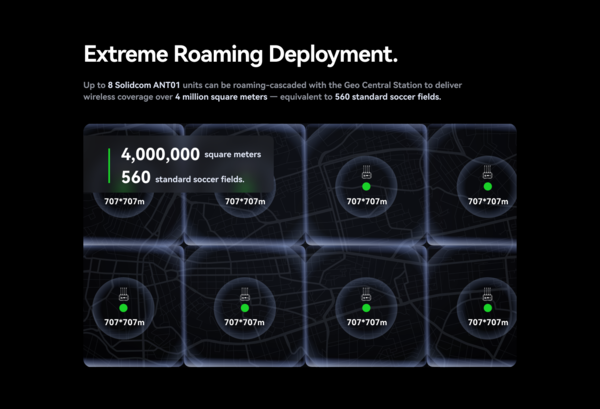Viewport: 600px width, 409px height.
Task: Click the antenna icon in the top row's third tile
Action: pos(366,172)
